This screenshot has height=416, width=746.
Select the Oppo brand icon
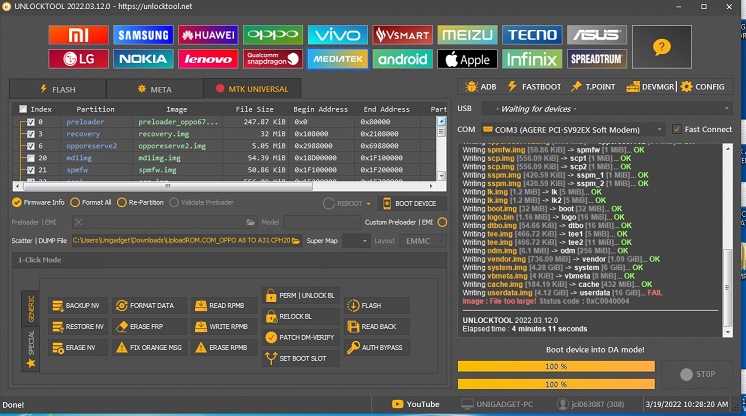click(273, 35)
